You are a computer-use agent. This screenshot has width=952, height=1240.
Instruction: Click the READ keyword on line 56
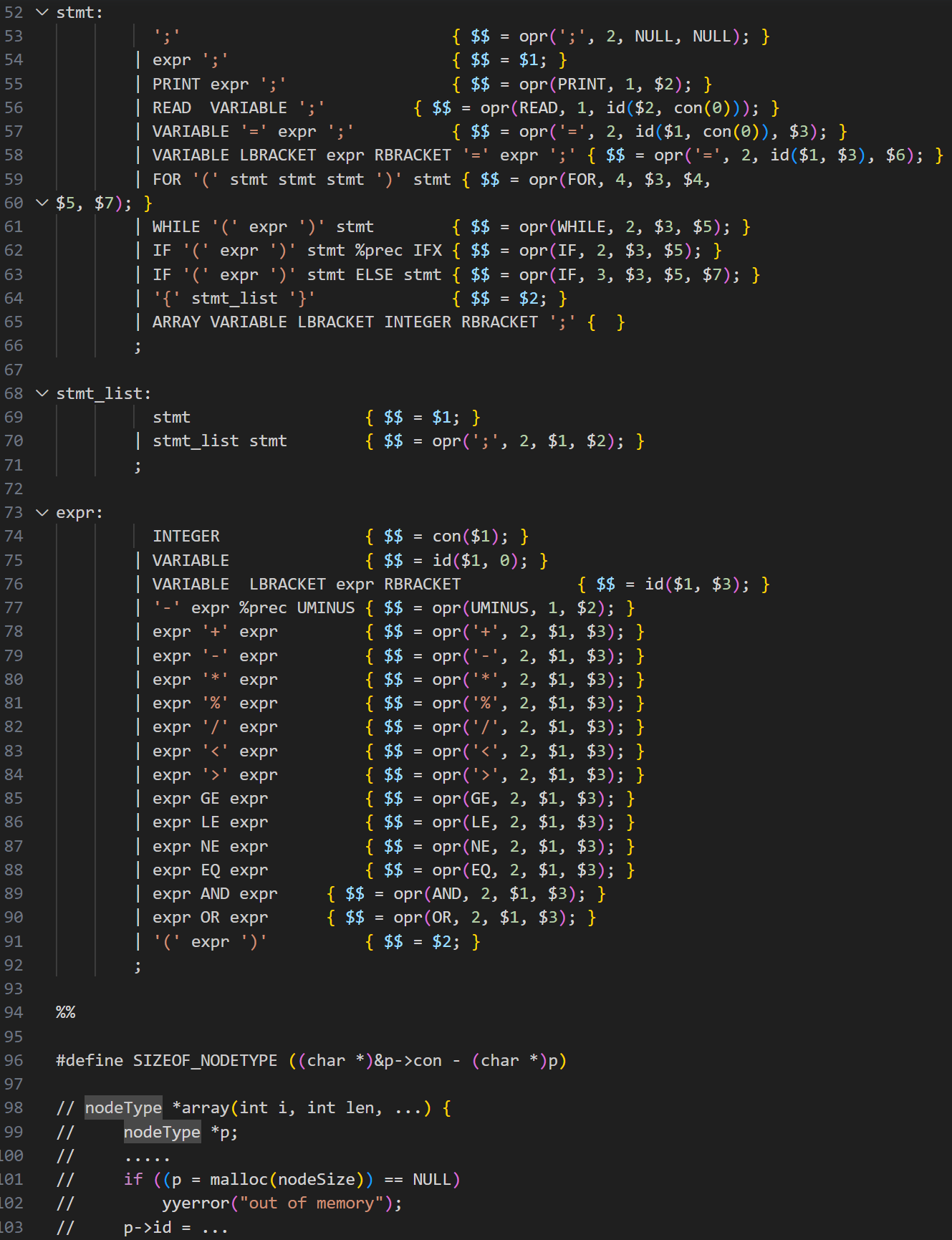(x=172, y=107)
